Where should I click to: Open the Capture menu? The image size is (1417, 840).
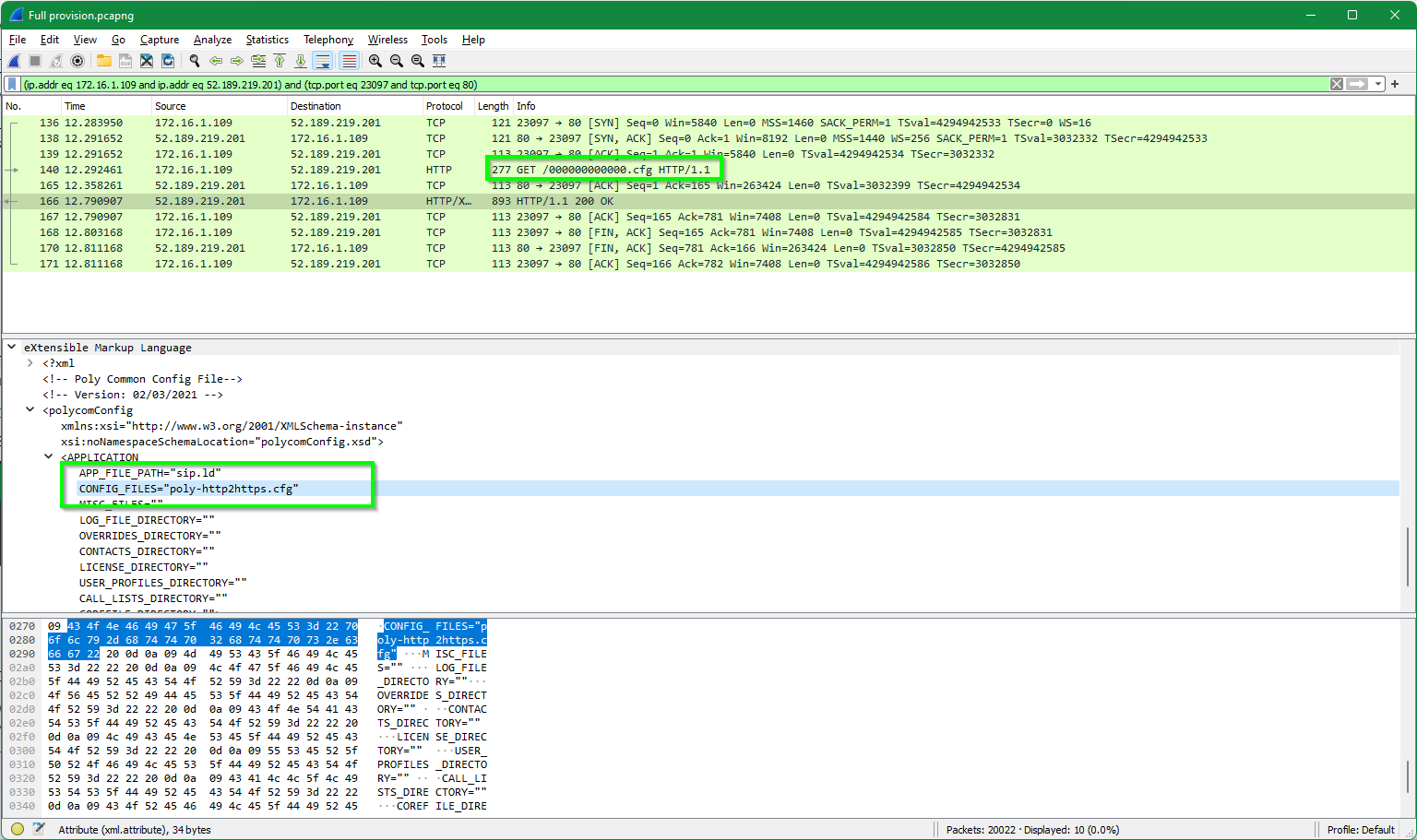(160, 40)
